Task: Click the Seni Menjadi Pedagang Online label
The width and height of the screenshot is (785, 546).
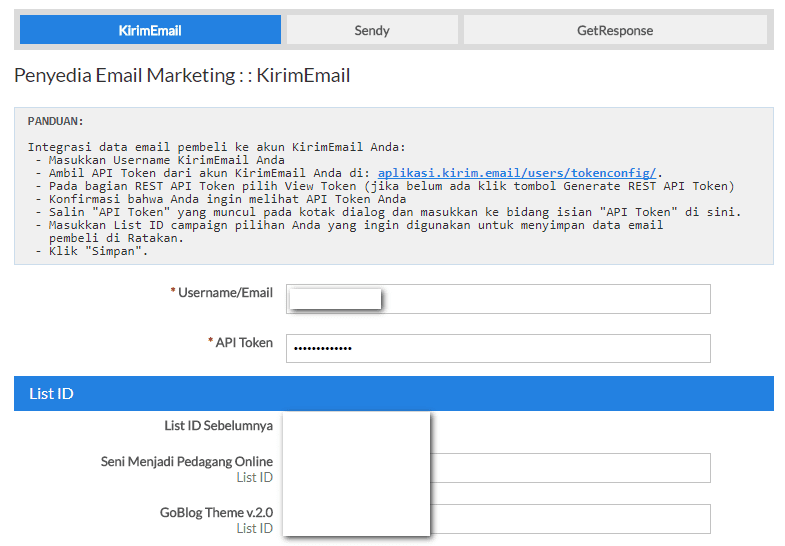Action: click(x=187, y=461)
